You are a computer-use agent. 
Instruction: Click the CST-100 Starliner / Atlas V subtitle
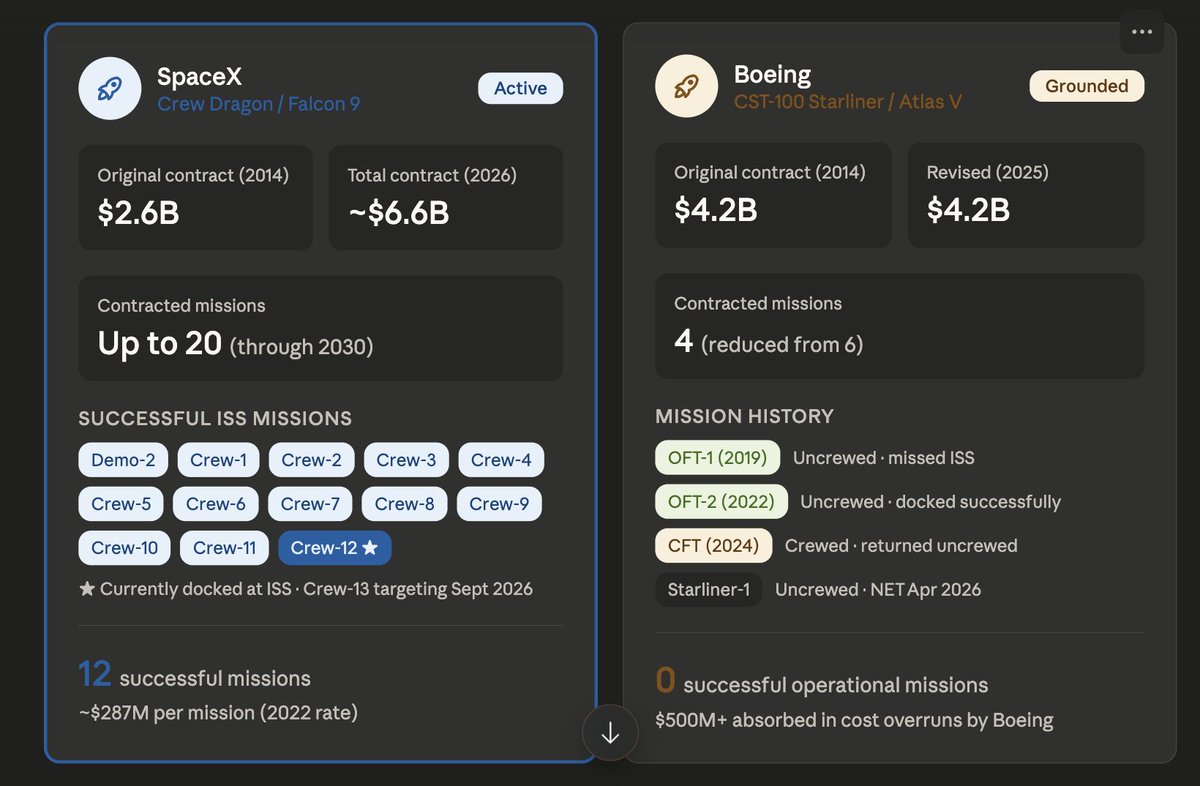pyautogui.click(x=848, y=101)
